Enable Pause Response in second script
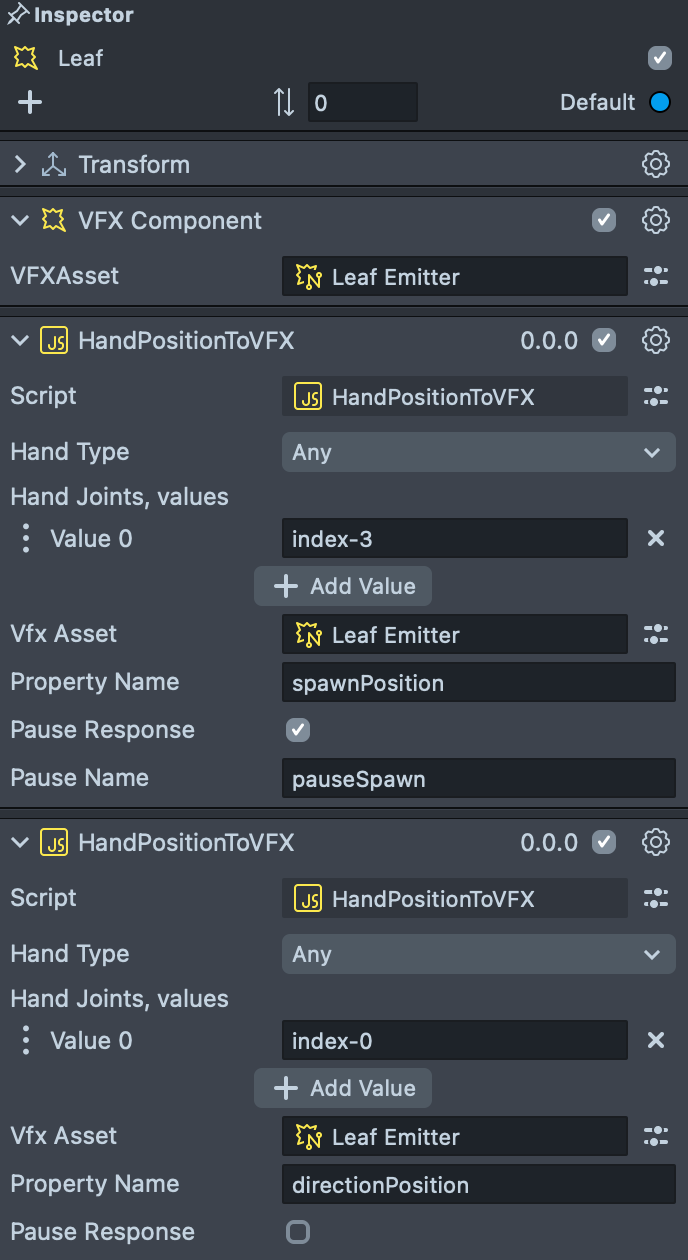Image resolution: width=688 pixels, height=1260 pixels. [298, 1231]
